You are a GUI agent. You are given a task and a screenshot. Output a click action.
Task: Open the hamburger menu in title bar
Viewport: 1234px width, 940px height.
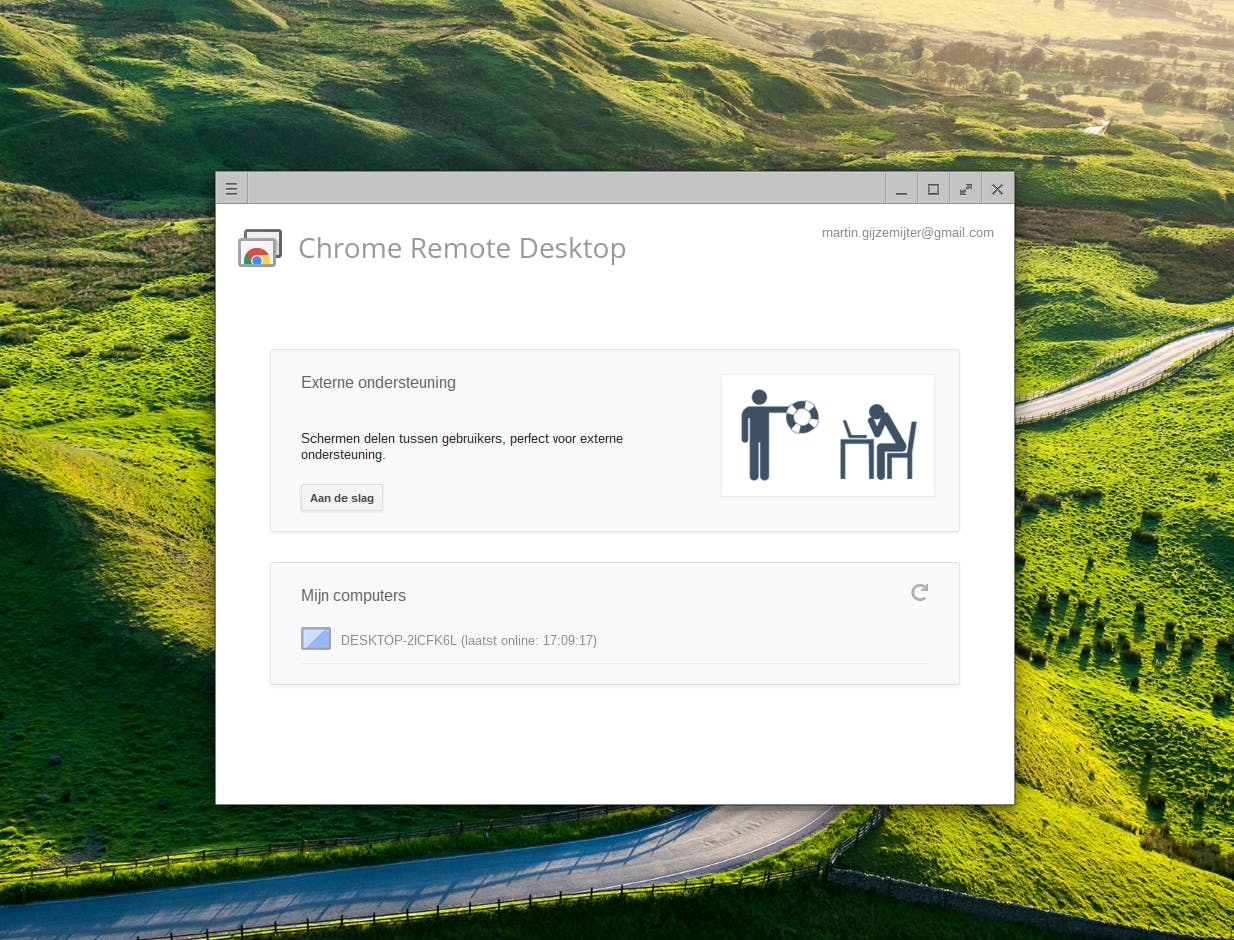click(231, 189)
